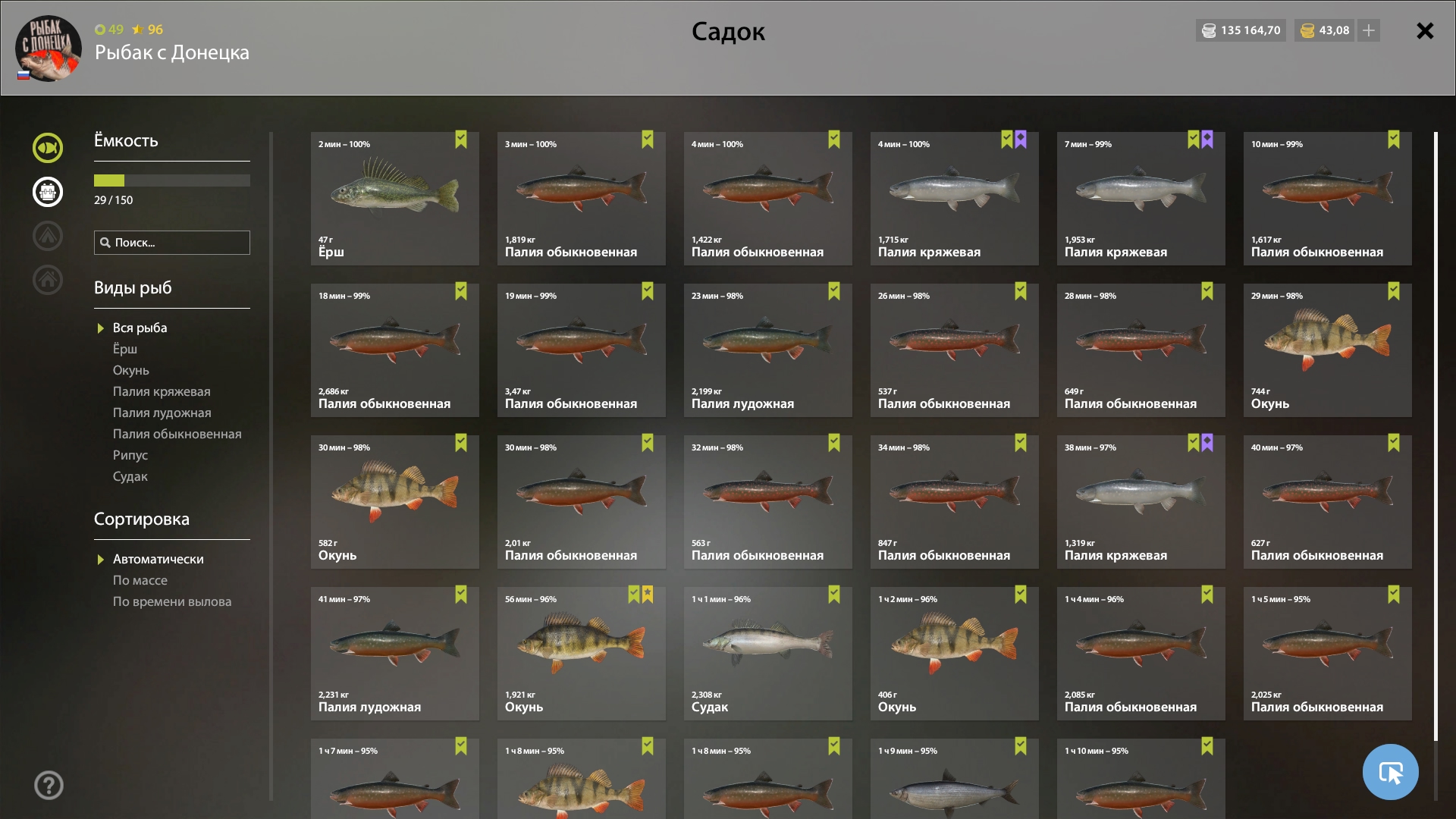
Task: Filter by Рипус species
Action: pyautogui.click(x=130, y=455)
